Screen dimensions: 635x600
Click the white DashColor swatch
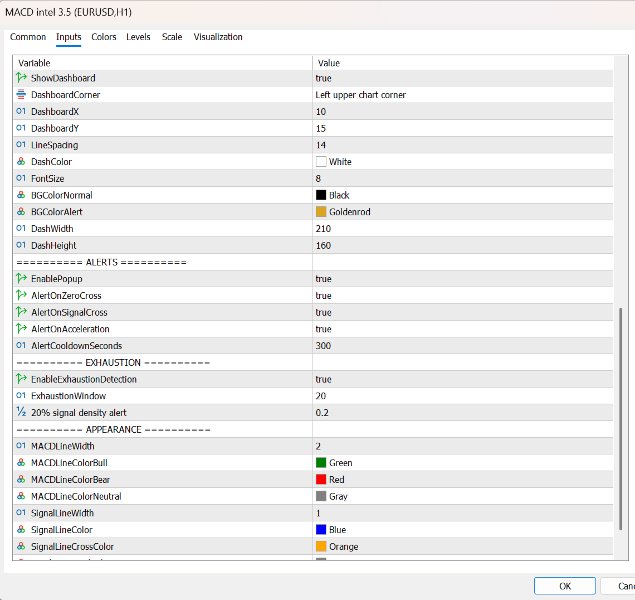click(x=321, y=162)
